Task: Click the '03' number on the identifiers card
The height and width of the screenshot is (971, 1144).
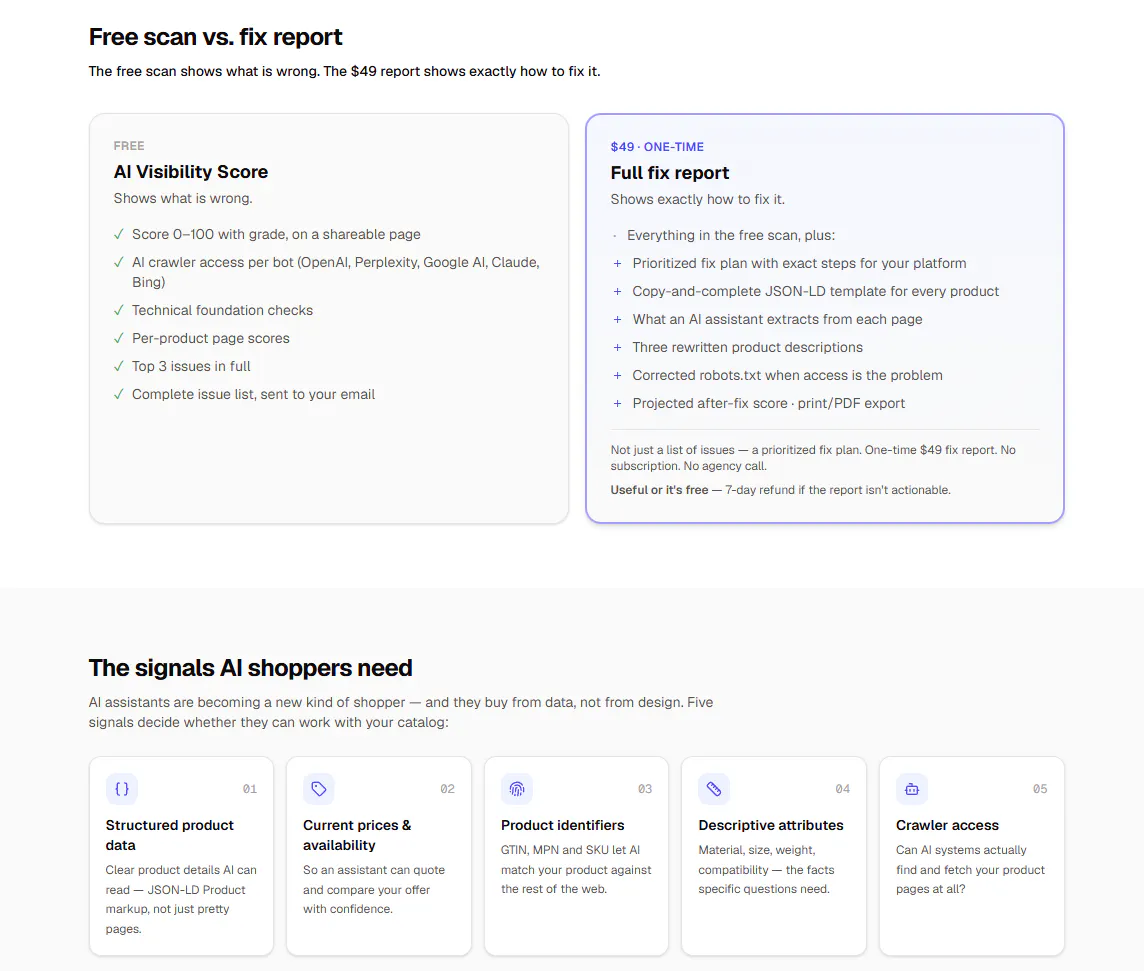Action: click(645, 789)
